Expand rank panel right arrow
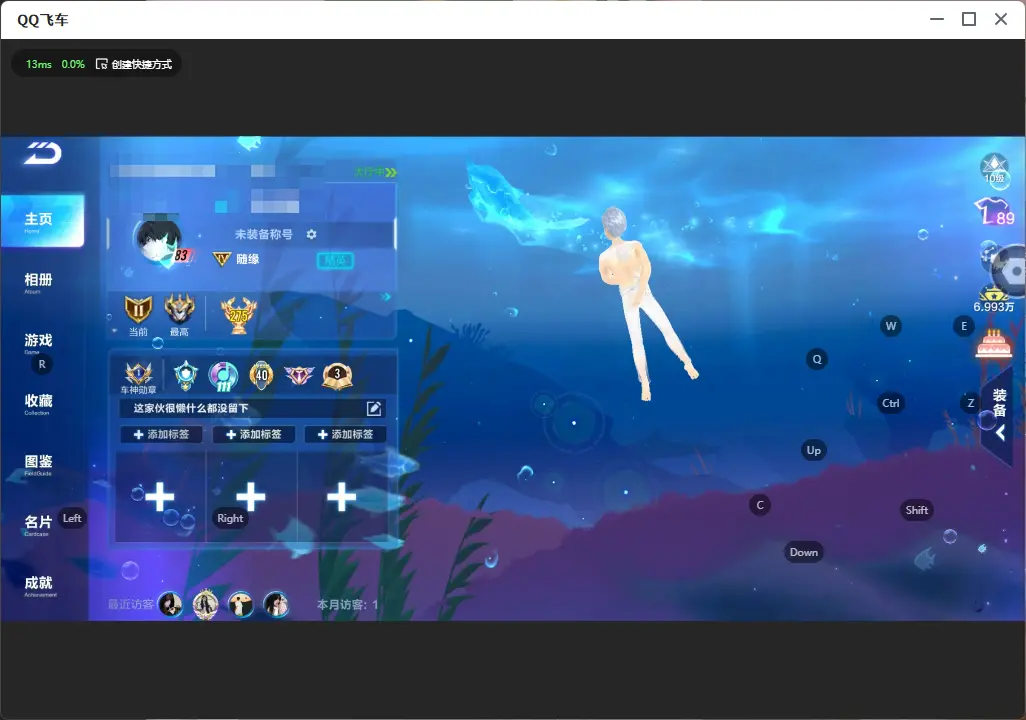 (386, 297)
